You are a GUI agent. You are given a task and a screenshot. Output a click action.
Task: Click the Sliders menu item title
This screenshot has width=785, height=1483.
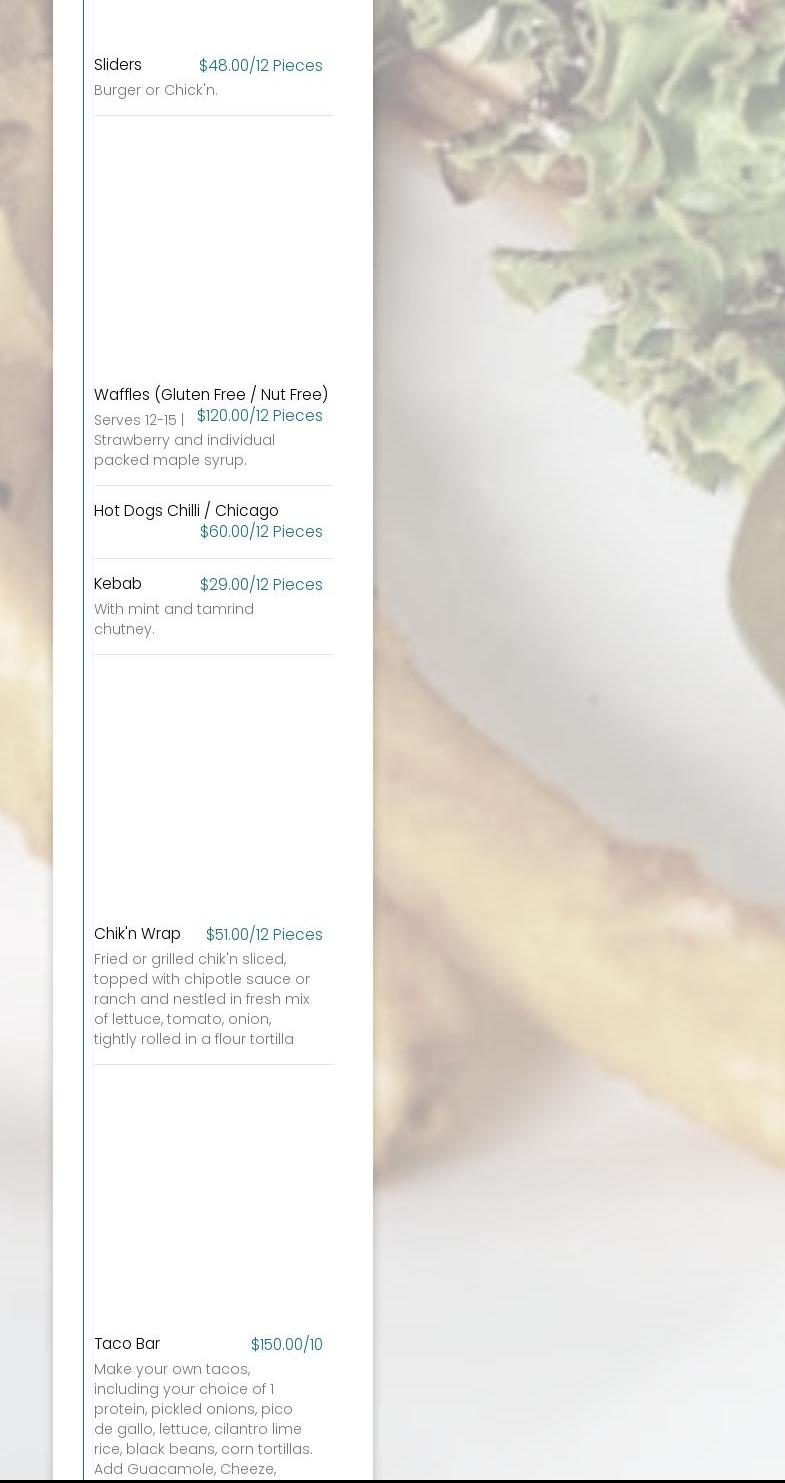tap(117, 65)
